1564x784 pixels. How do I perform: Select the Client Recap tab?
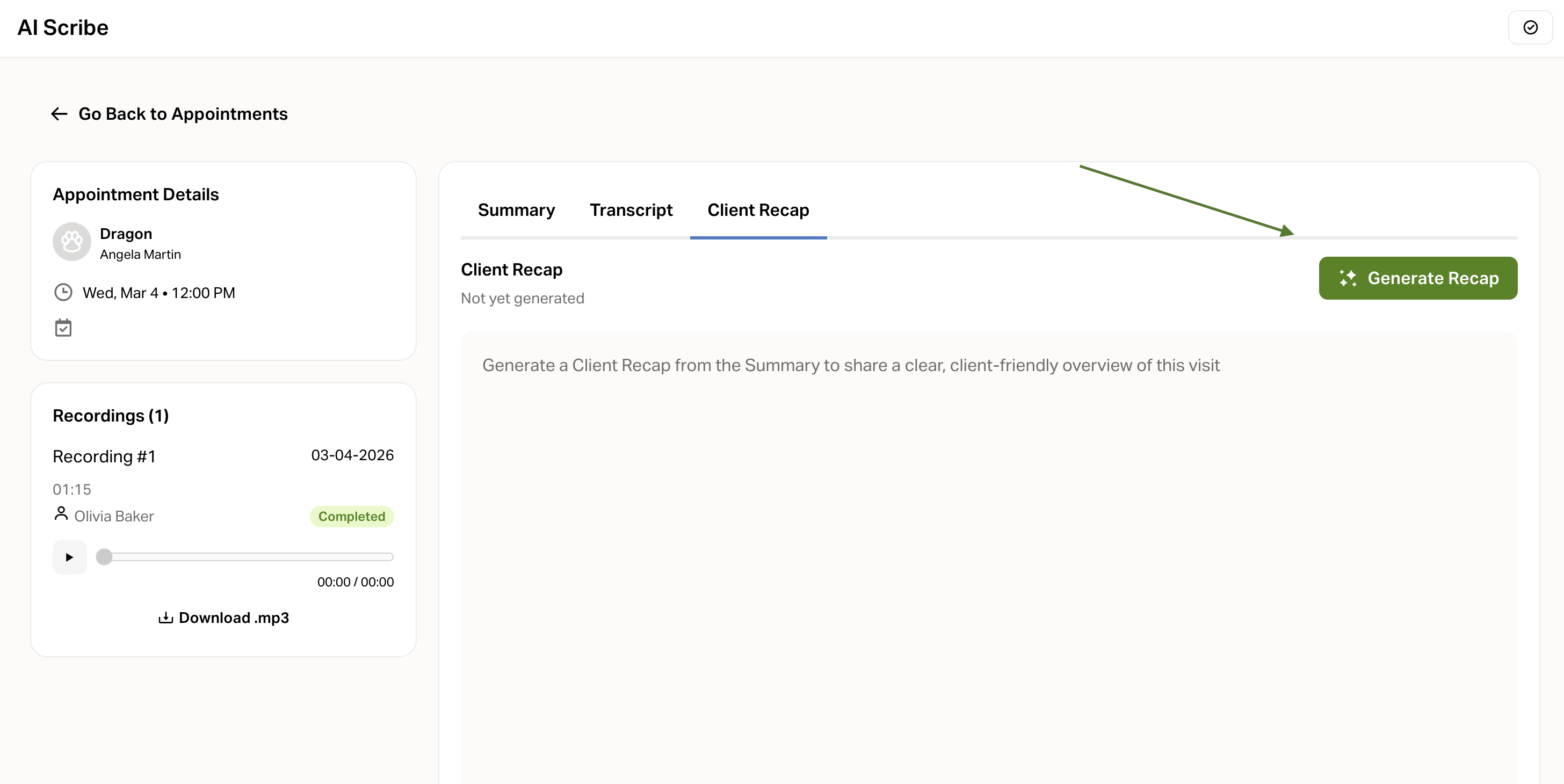pyautogui.click(x=758, y=210)
